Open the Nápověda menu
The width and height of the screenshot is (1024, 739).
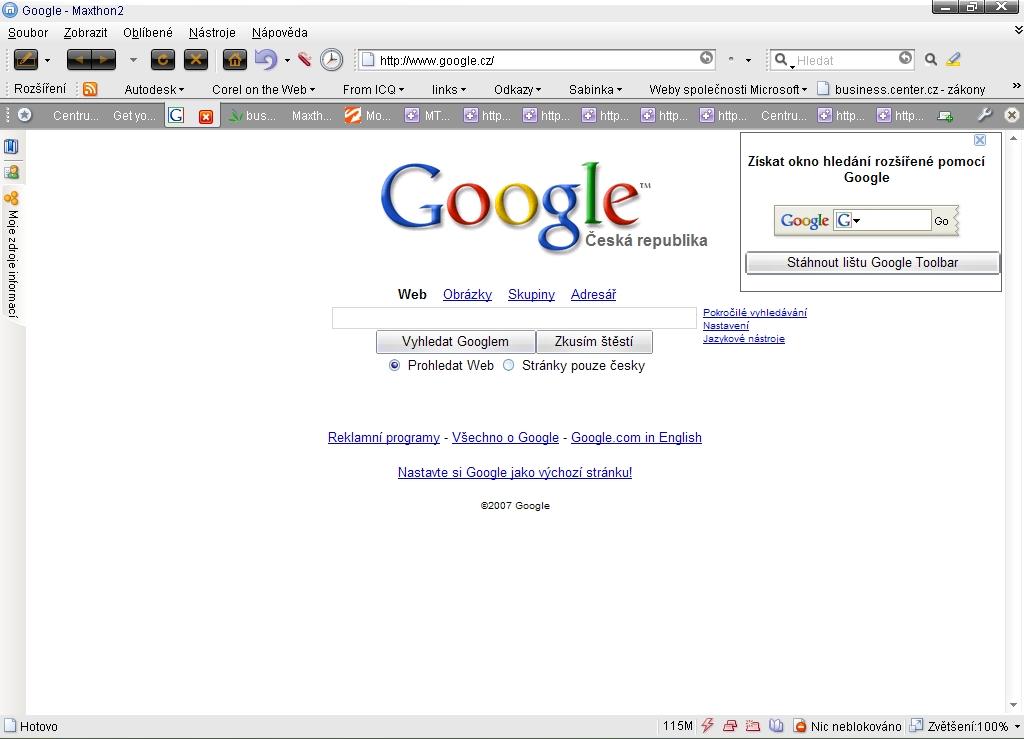280,33
